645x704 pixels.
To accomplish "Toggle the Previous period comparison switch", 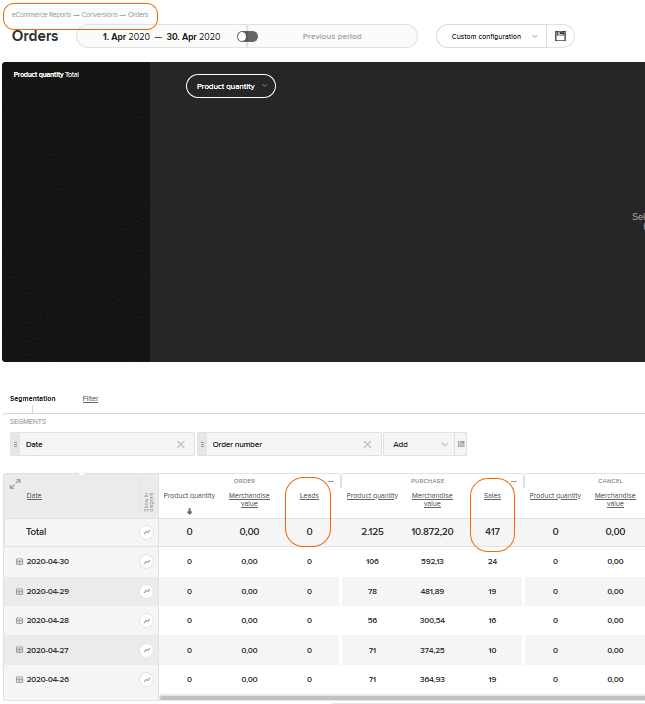I will (247, 36).
